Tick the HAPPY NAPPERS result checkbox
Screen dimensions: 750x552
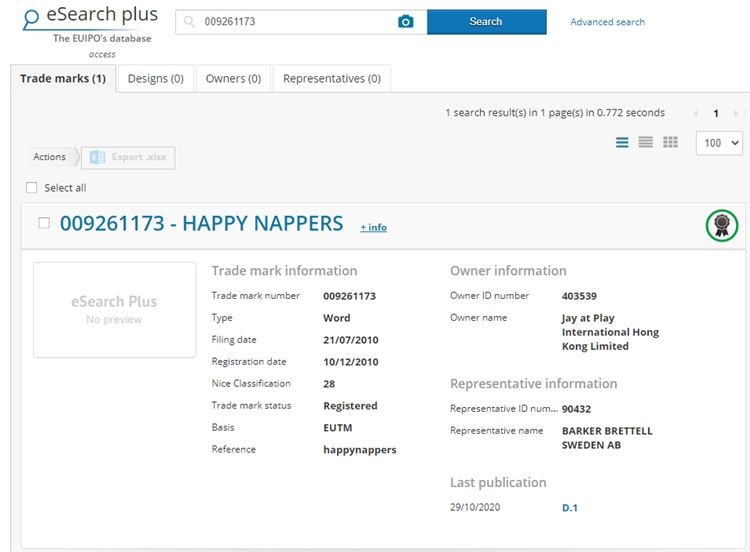[44, 223]
